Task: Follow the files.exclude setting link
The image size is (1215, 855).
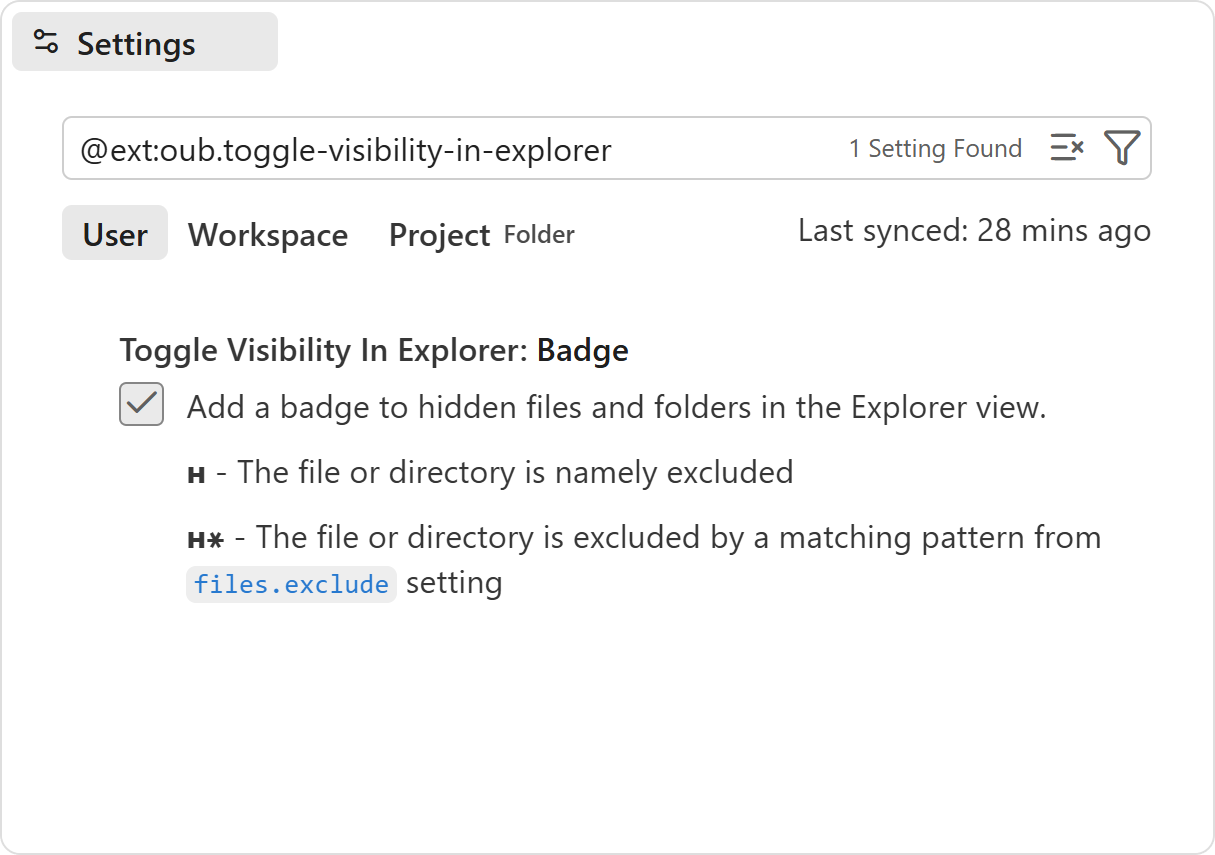Action: pyautogui.click(x=291, y=584)
